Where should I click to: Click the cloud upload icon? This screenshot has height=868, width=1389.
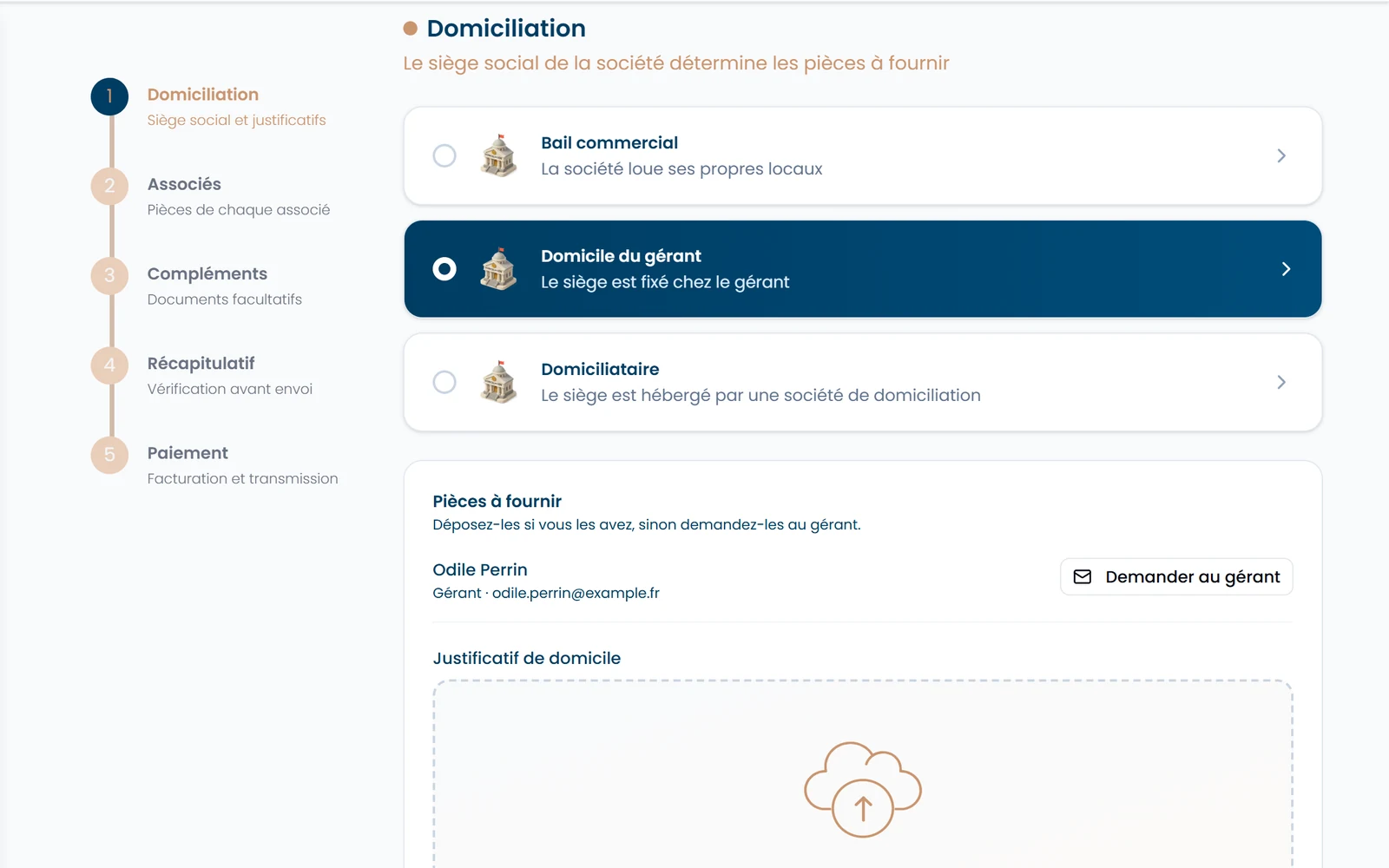point(863,789)
